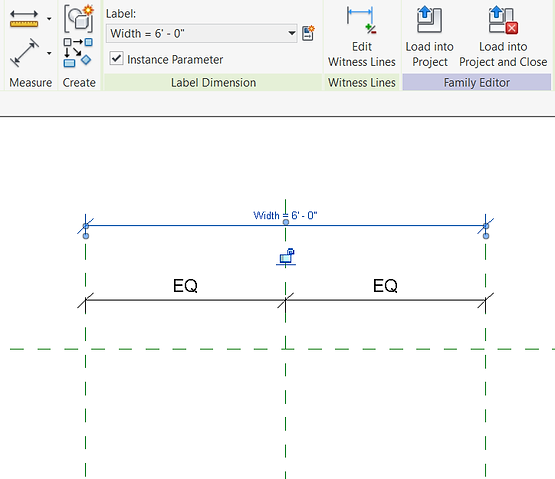Select the Measure Between Two References tool
555x479 pixels.
(24, 18)
